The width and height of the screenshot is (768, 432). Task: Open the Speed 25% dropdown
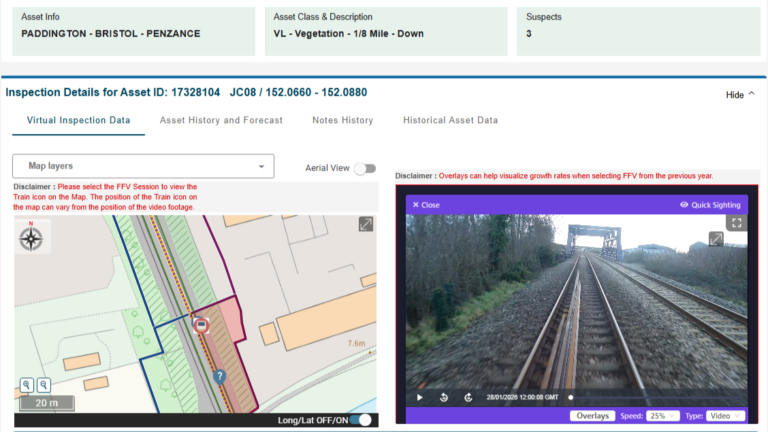(x=662, y=416)
